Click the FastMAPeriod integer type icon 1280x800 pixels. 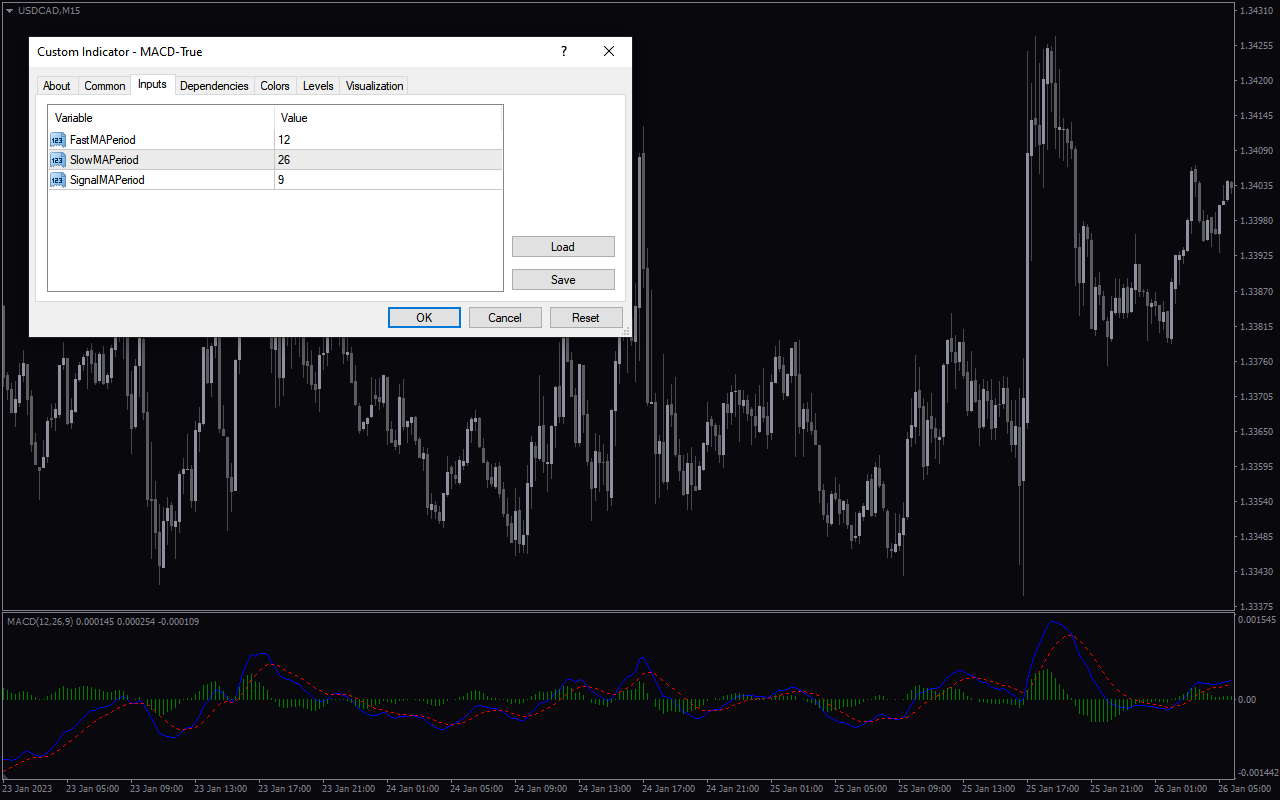57,140
